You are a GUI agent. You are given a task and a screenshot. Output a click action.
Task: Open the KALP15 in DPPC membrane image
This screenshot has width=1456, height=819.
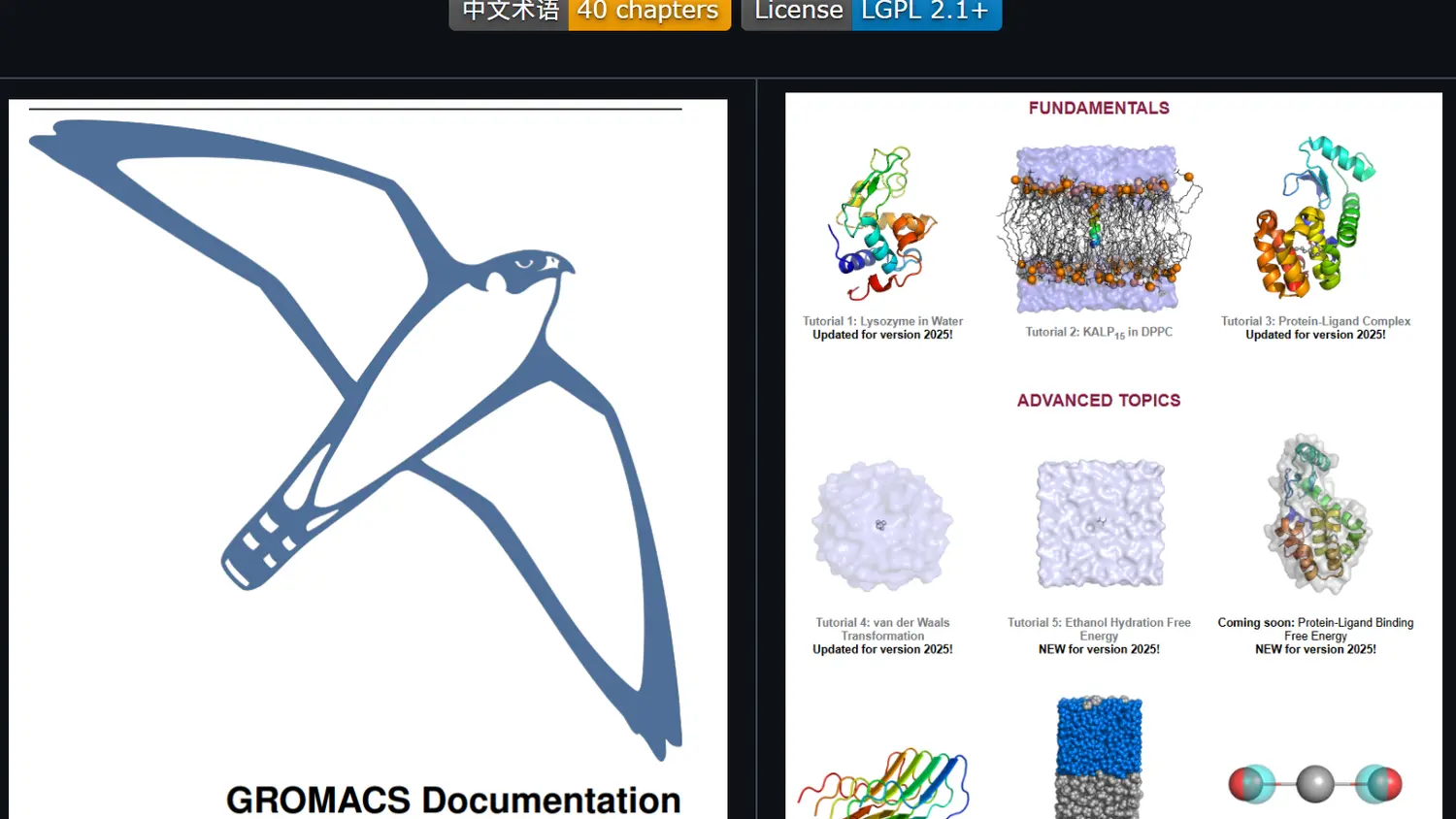(x=1099, y=228)
